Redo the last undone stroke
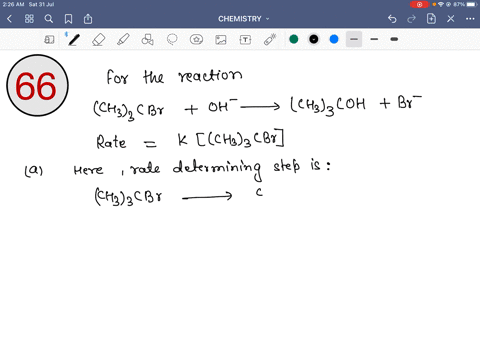 coord(411,19)
